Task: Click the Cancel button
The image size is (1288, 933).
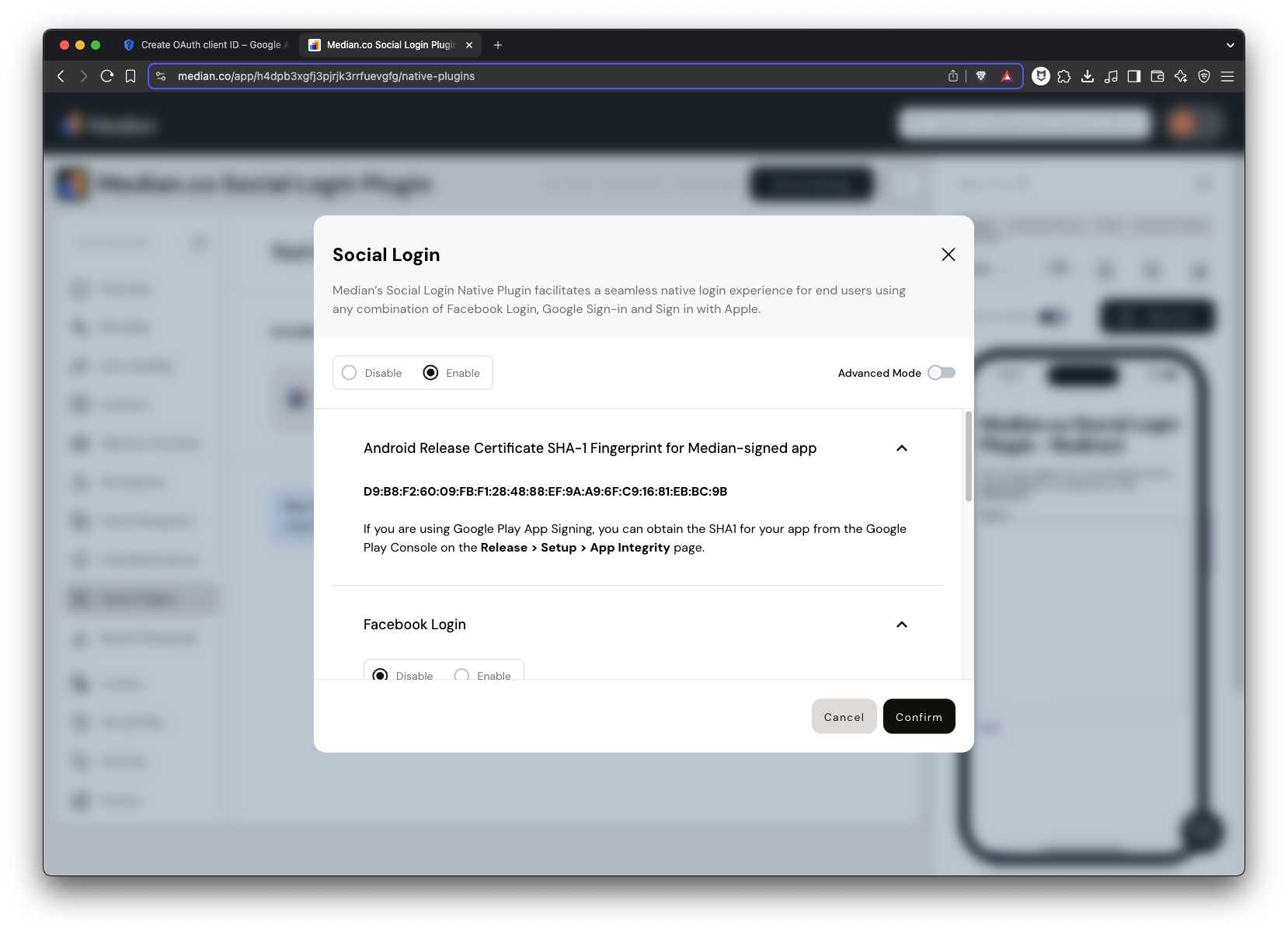Action: (x=844, y=716)
